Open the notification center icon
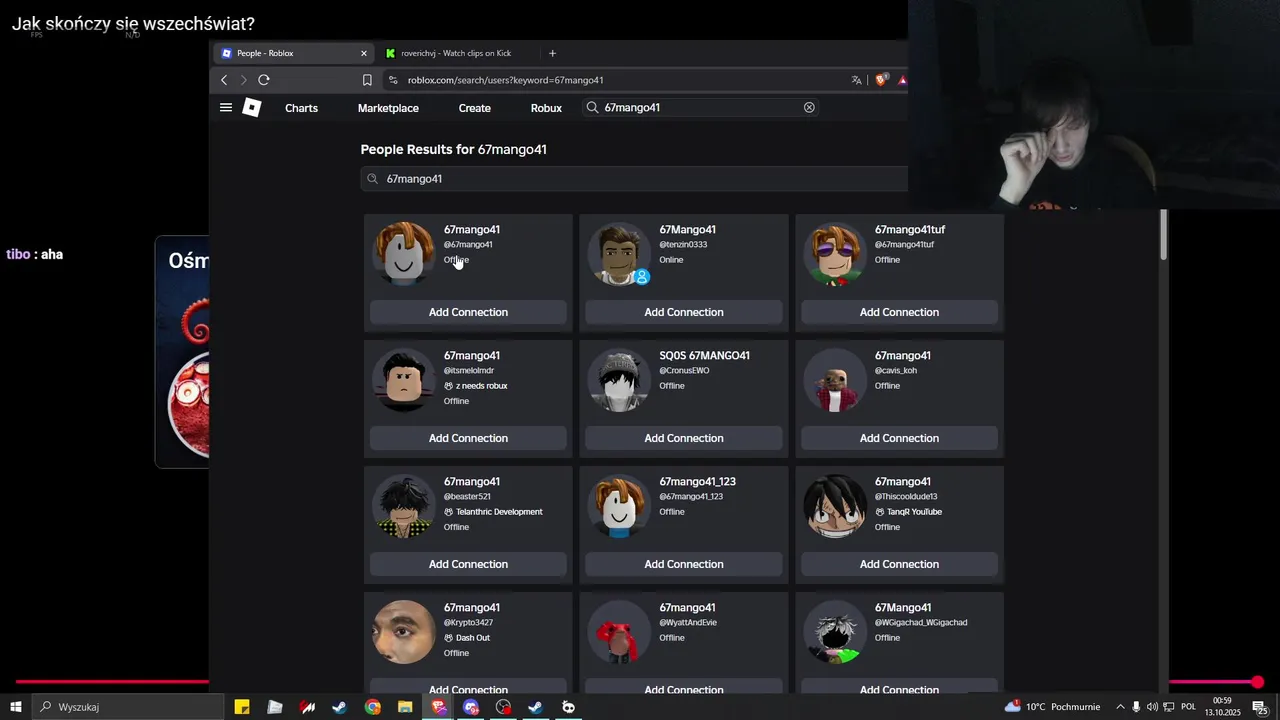Screen dimensions: 1280x720 pos(1260,707)
